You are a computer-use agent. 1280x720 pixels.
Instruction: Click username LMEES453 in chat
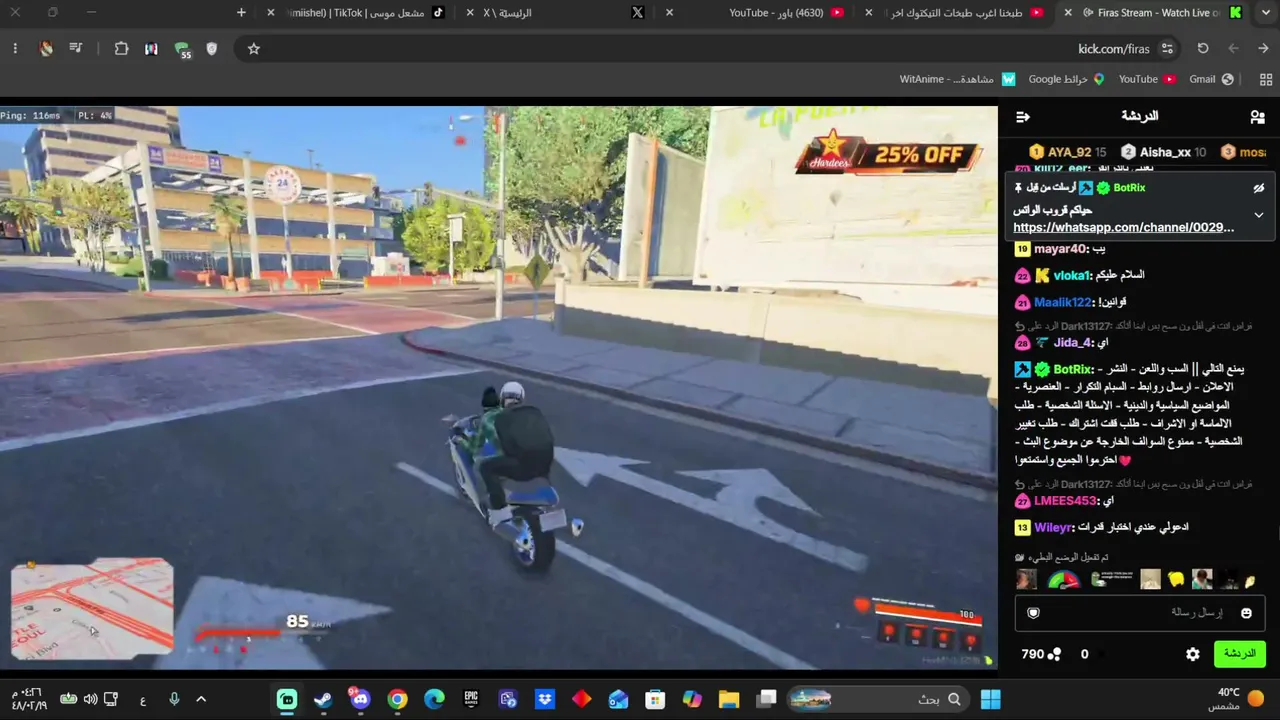1065,500
